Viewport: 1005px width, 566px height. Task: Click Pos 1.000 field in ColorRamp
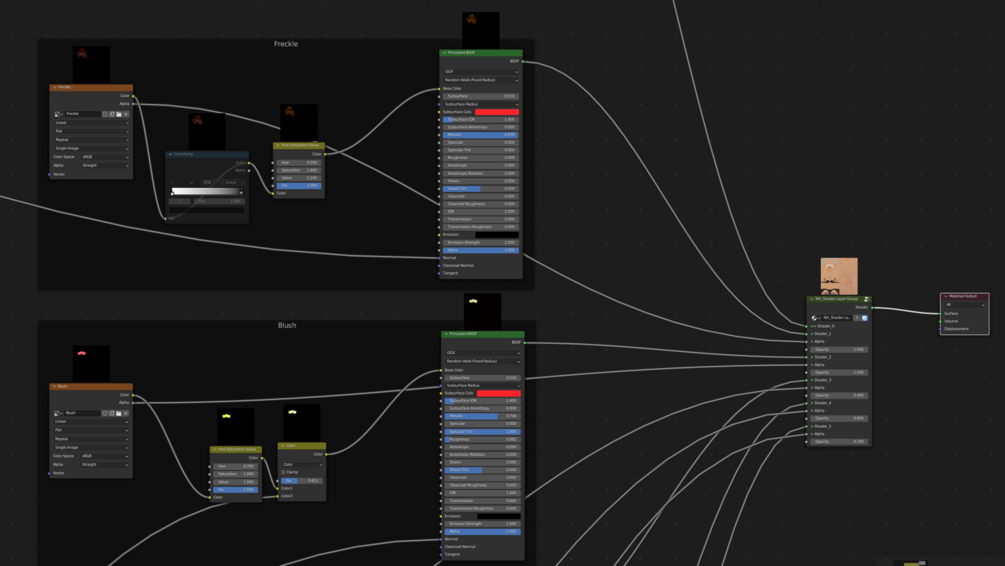(x=219, y=201)
